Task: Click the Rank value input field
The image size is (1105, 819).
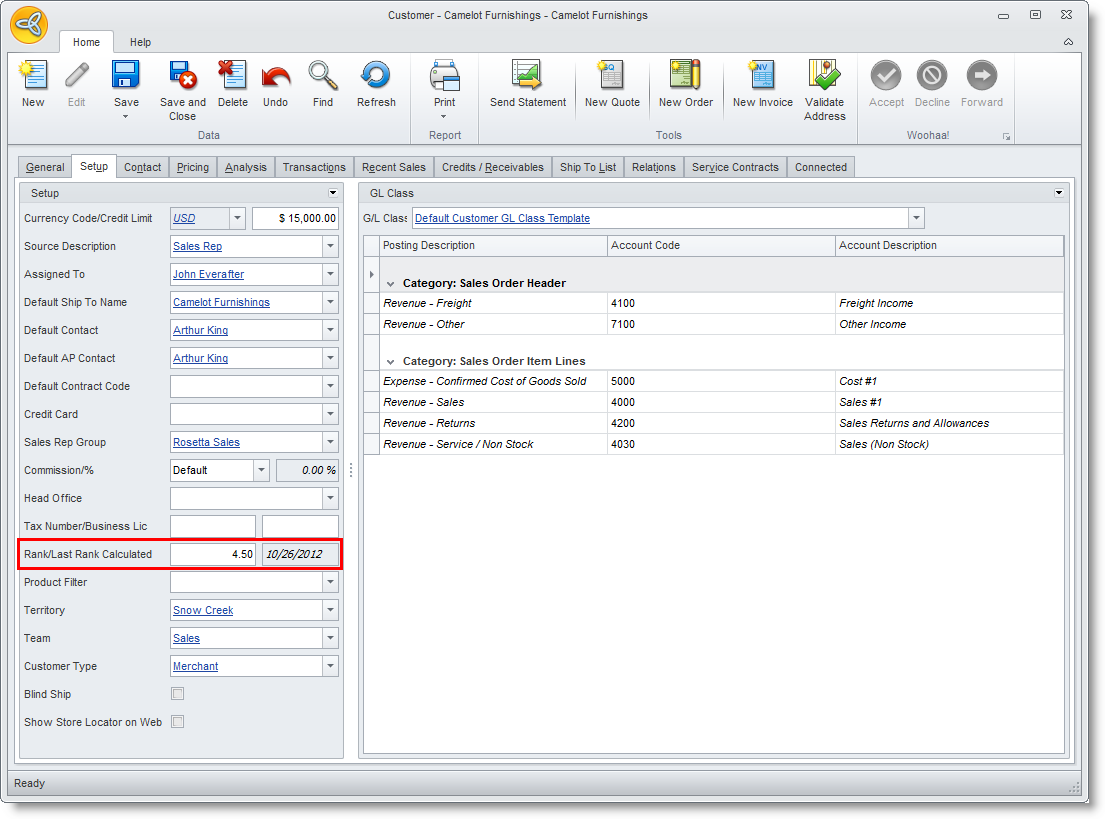Action: pyautogui.click(x=213, y=554)
